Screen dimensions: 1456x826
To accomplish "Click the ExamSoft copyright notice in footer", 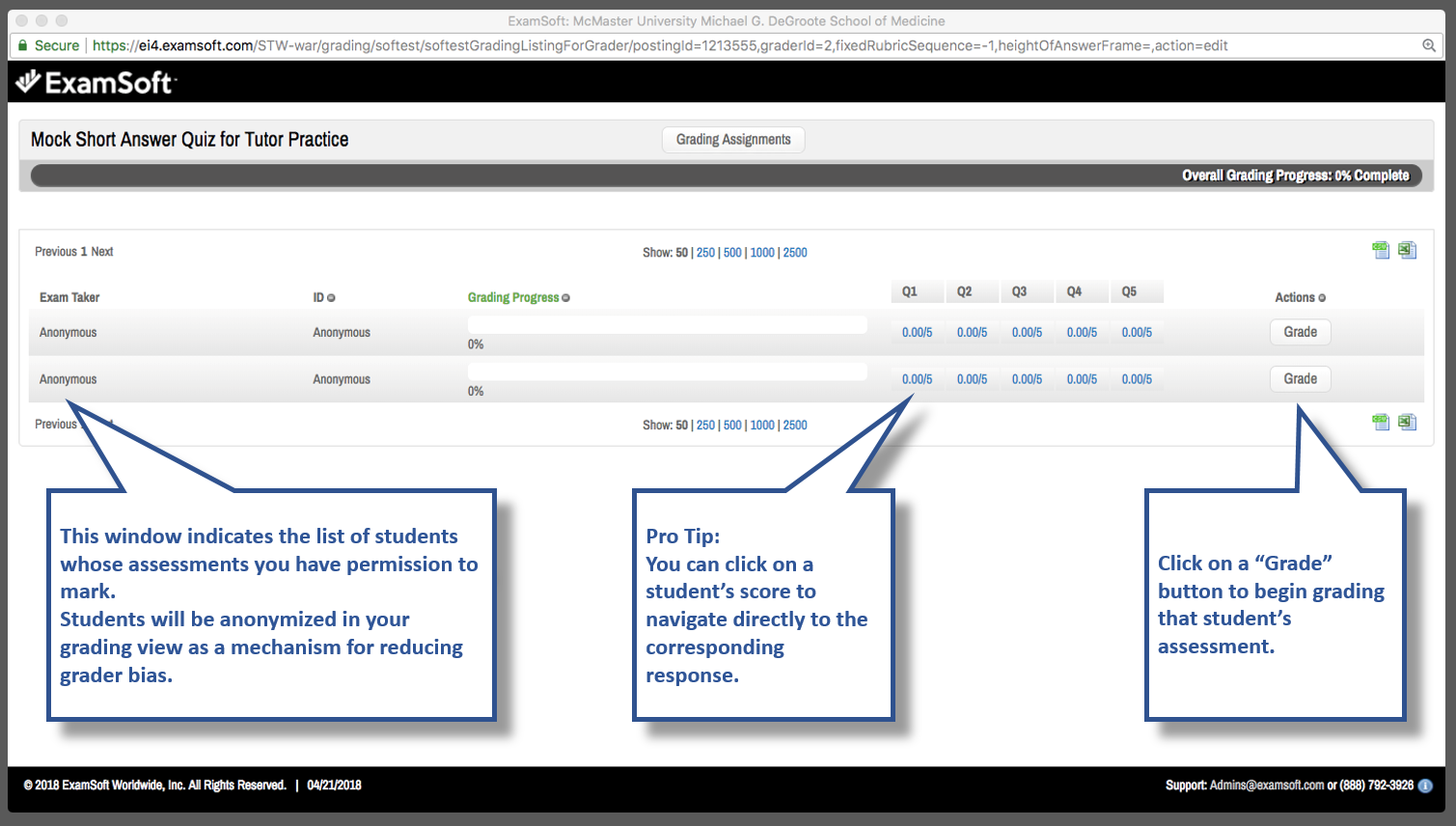I will coord(155,785).
